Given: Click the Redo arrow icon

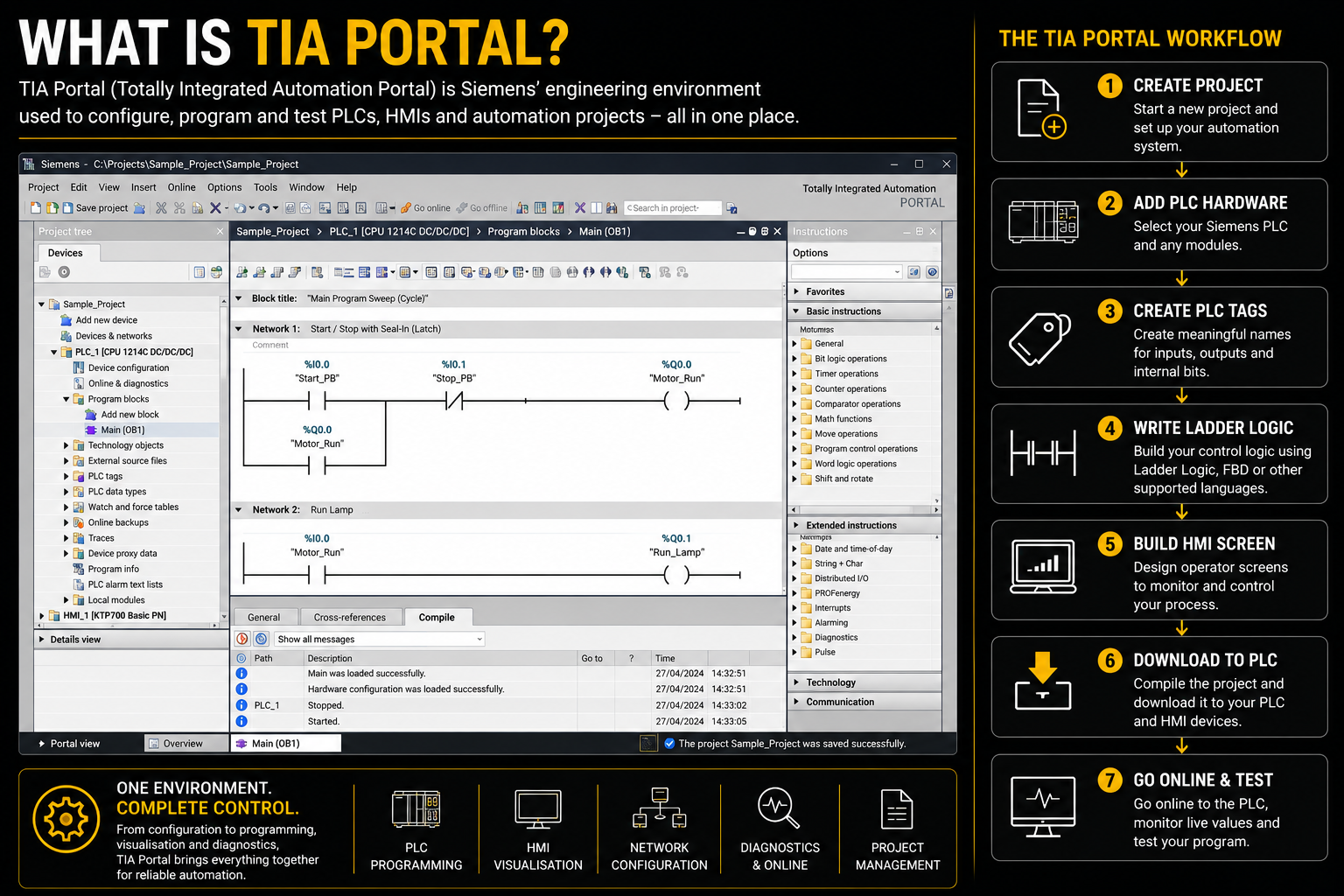Looking at the screenshot, I should click(x=264, y=208).
